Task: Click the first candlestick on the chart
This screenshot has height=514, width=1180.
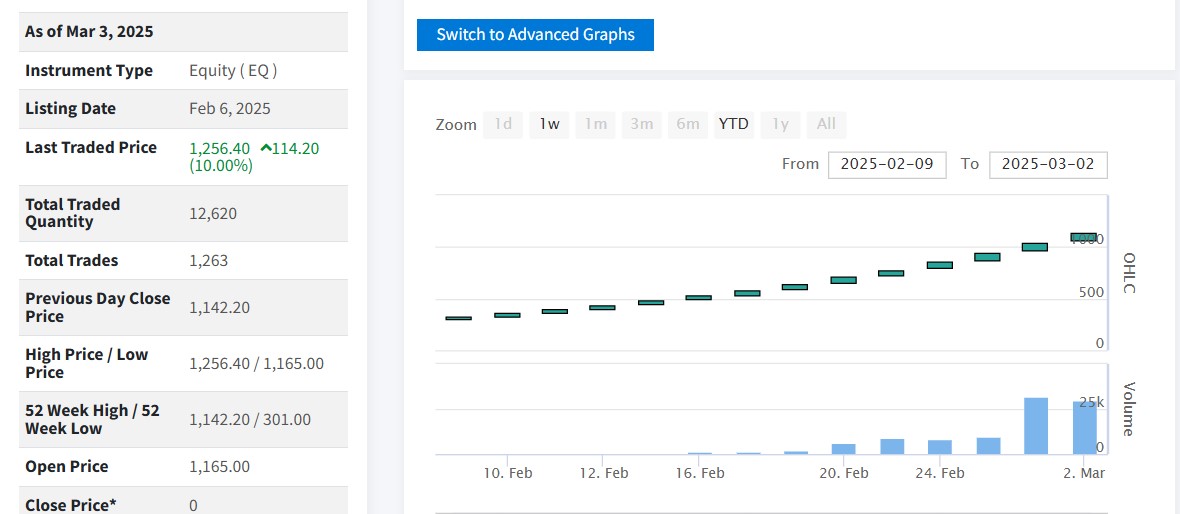Action: click(458, 318)
